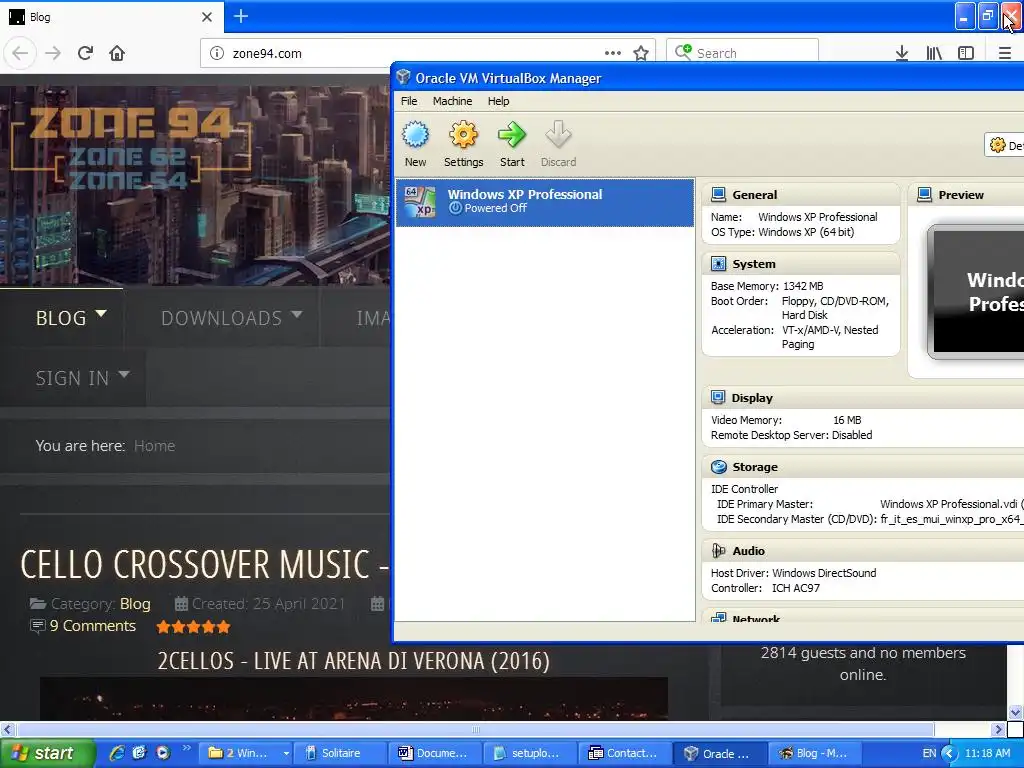
Task: Click Windows Media Player quick launch icon
Action: (x=163, y=753)
